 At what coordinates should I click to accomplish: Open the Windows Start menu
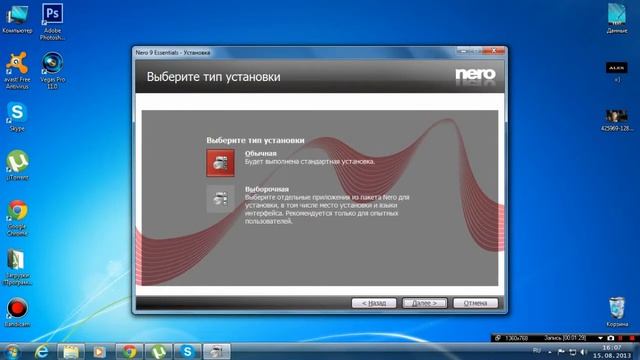[x=12, y=352]
